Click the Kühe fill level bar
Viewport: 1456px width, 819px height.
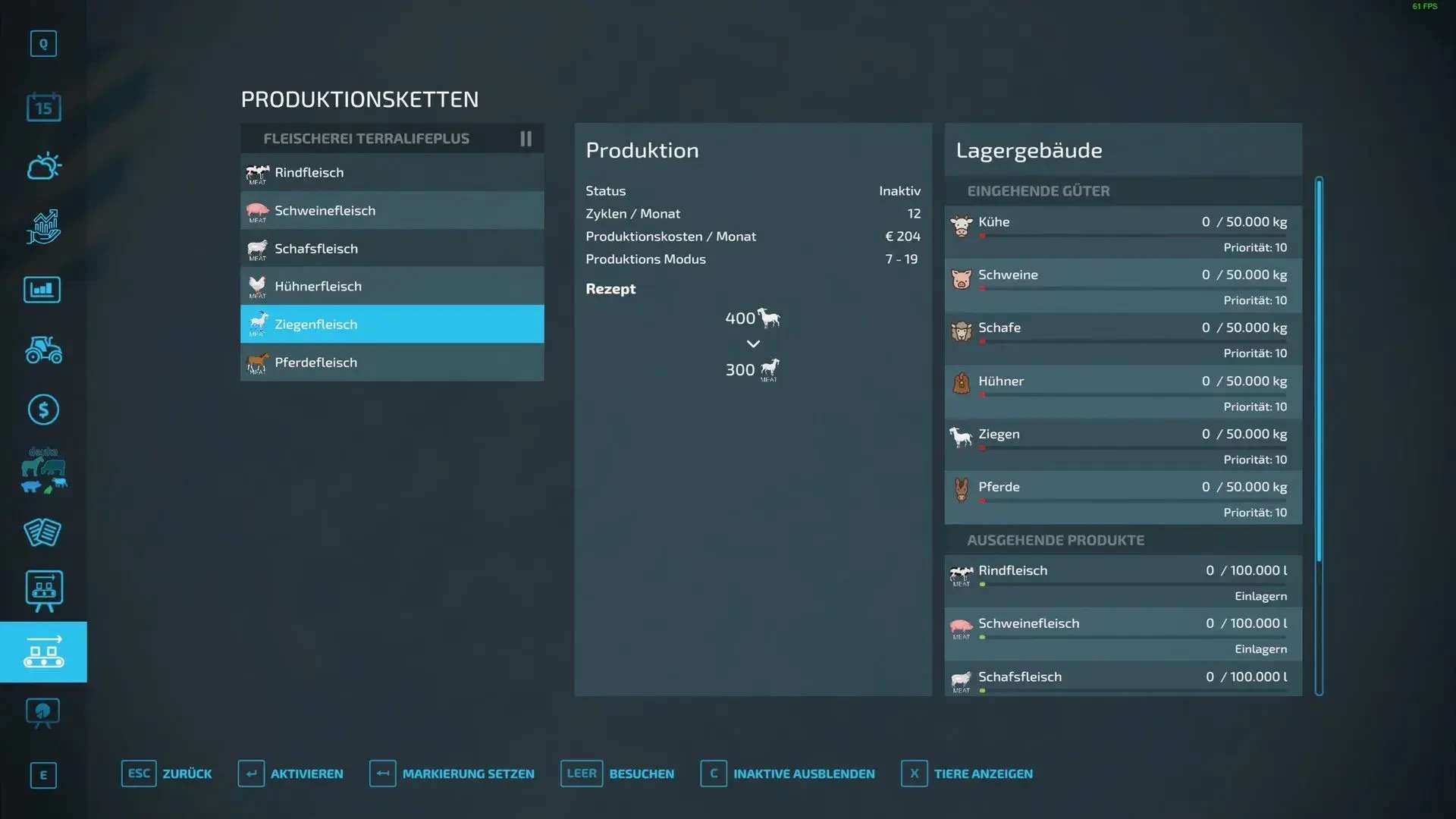point(1132,236)
